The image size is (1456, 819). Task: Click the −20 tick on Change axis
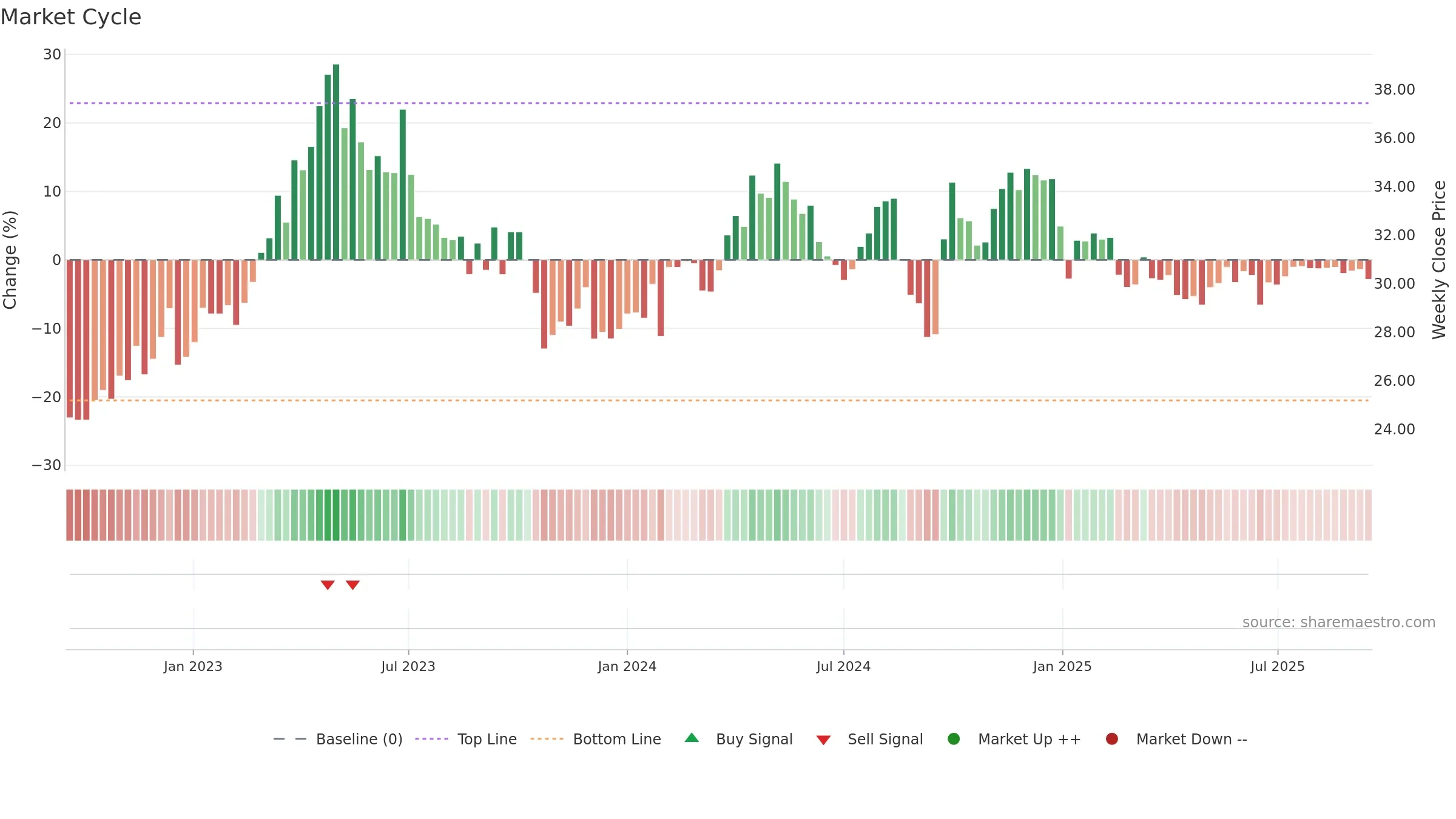(47, 397)
